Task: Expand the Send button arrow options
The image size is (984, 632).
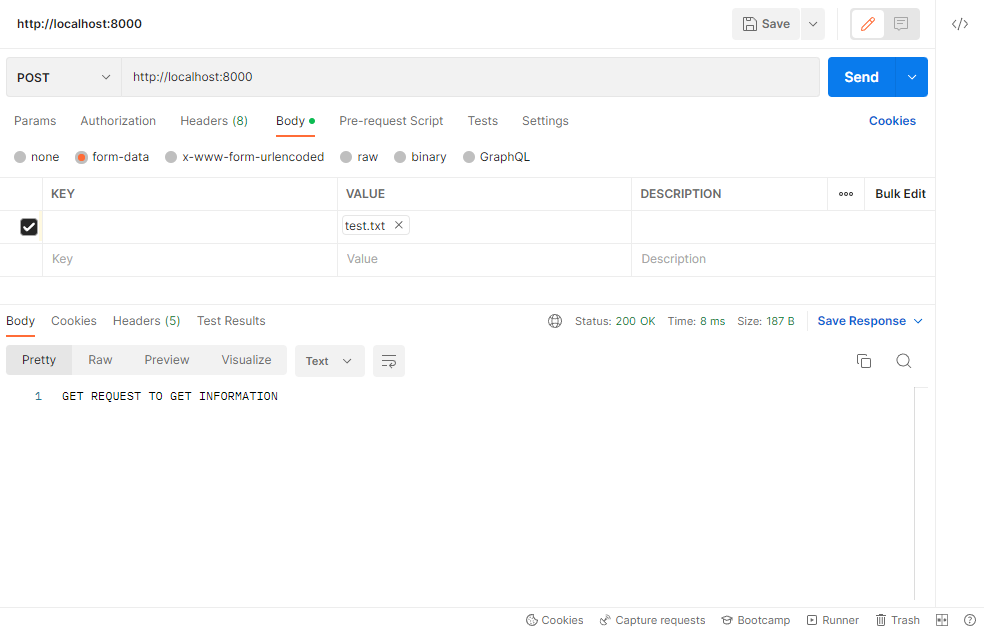Action: 911,77
